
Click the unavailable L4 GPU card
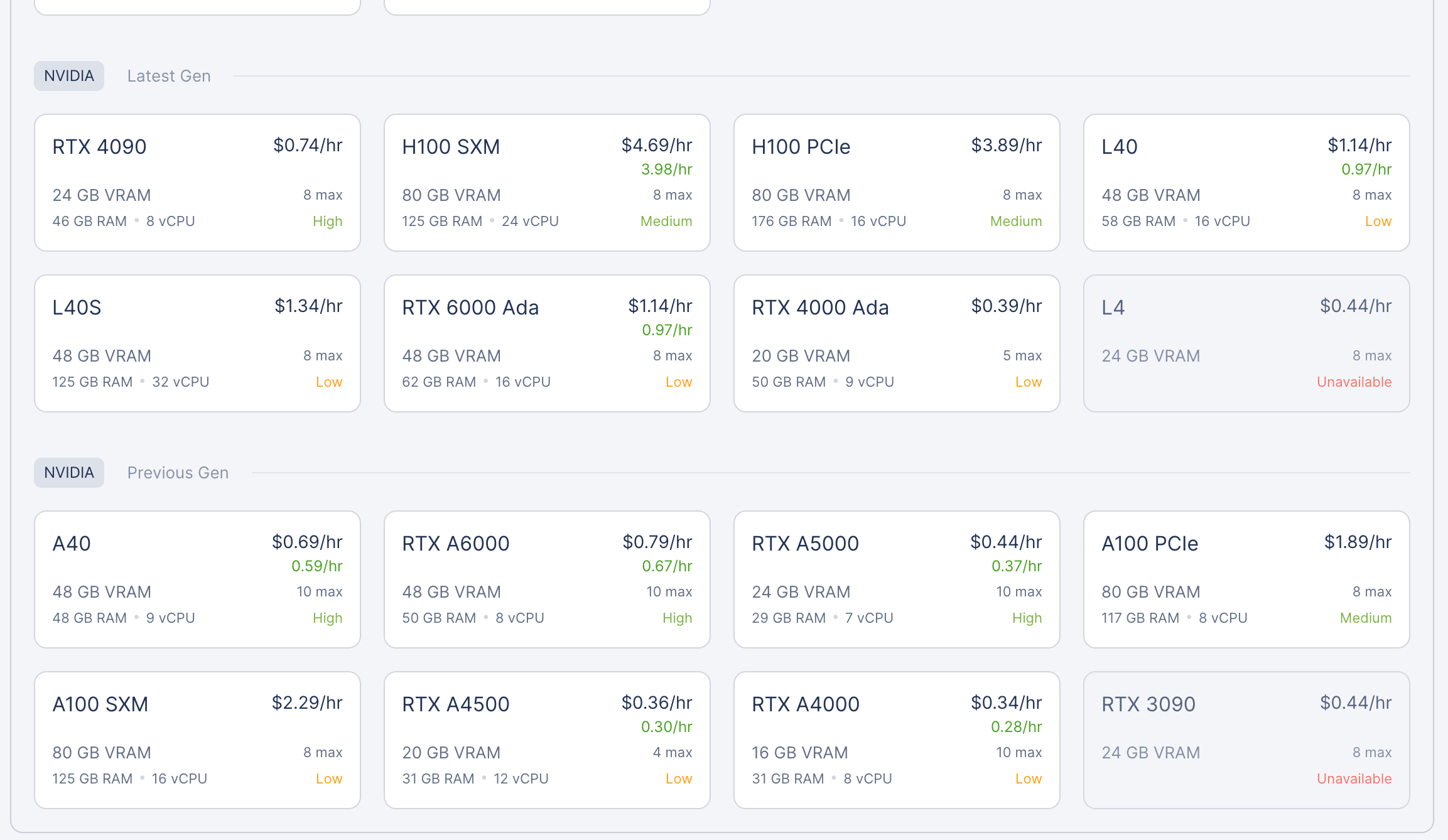pyautogui.click(x=1246, y=343)
